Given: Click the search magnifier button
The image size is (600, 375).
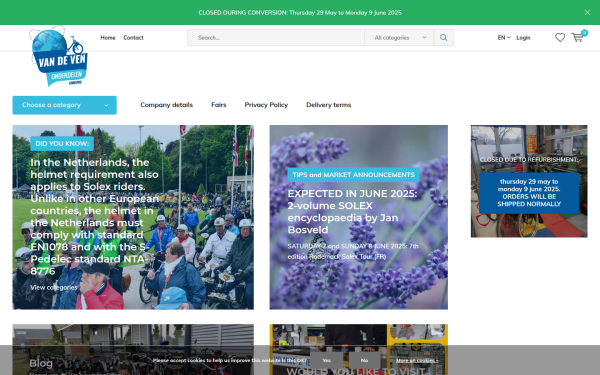Looking at the screenshot, I should pos(443,38).
